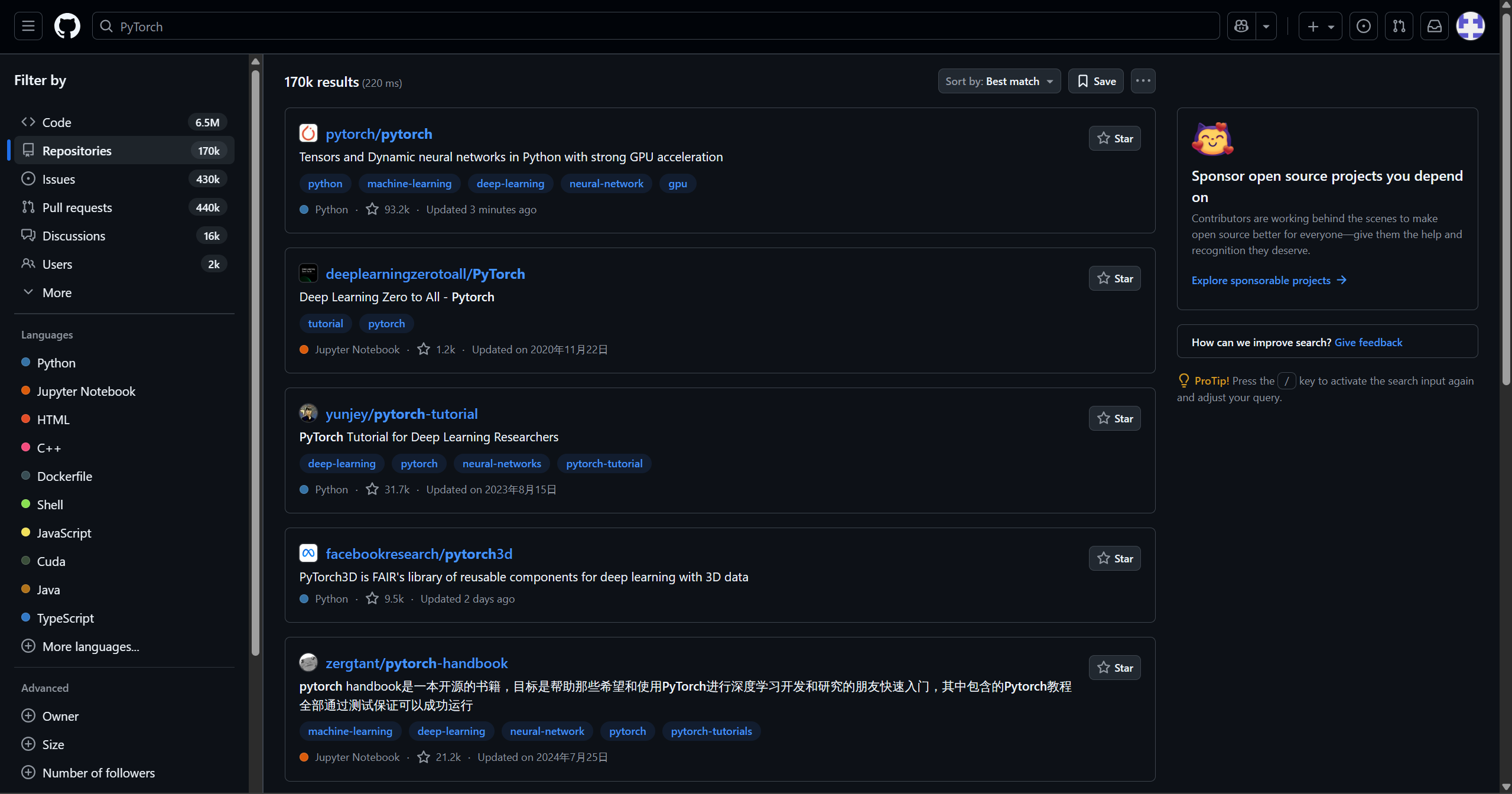Open the user profile avatar
This screenshot has width=1512, height=794.
pyautogui.click(x=1470, y=26)
